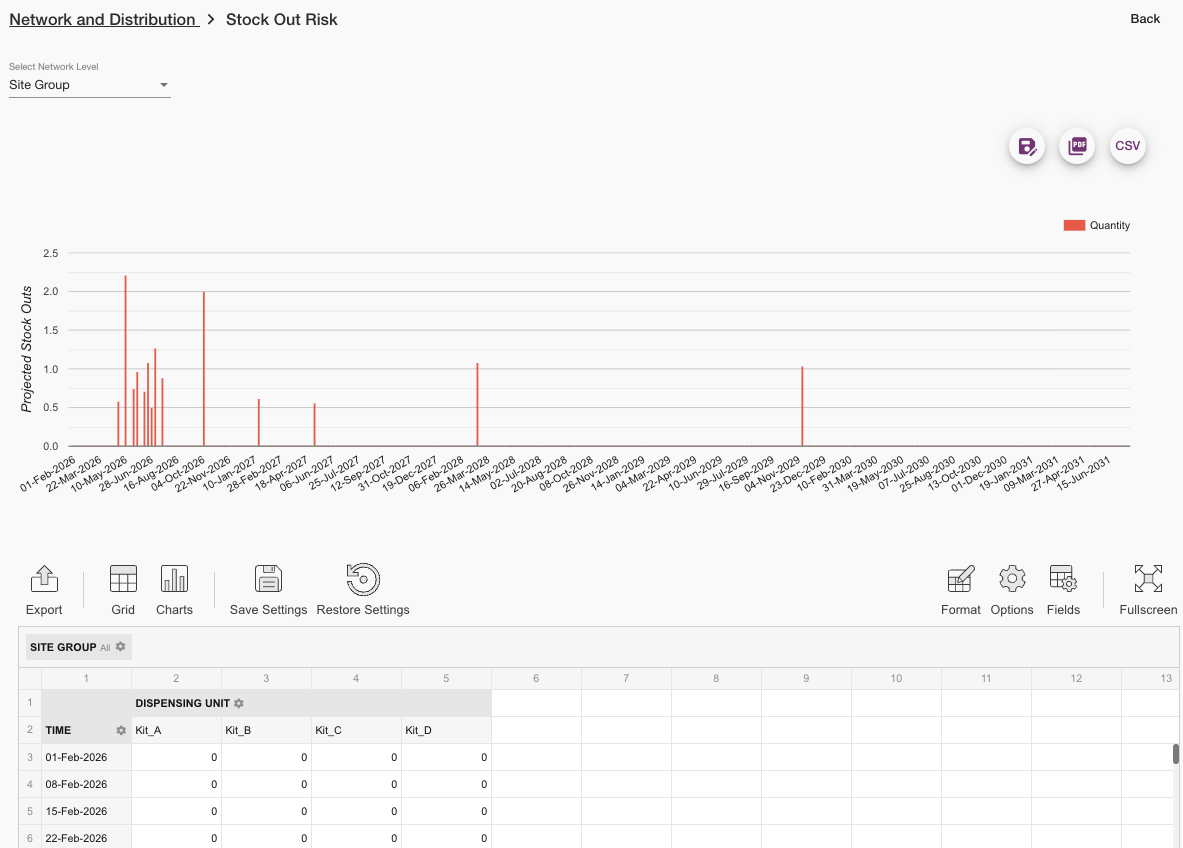Open the Time field settings gear
This screenshot has width=1183, height=848.
(121, 731)
